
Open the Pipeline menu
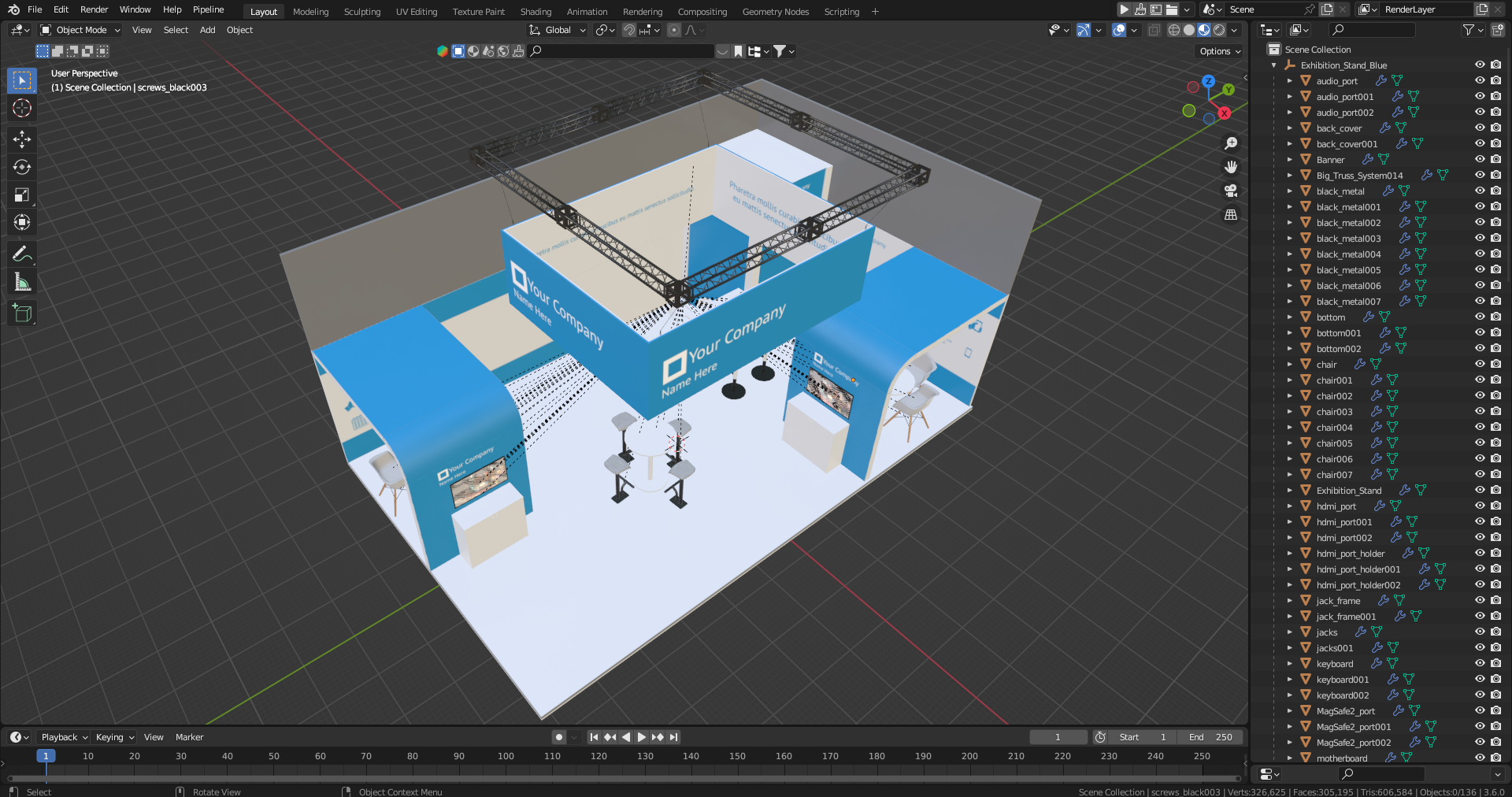209,9
